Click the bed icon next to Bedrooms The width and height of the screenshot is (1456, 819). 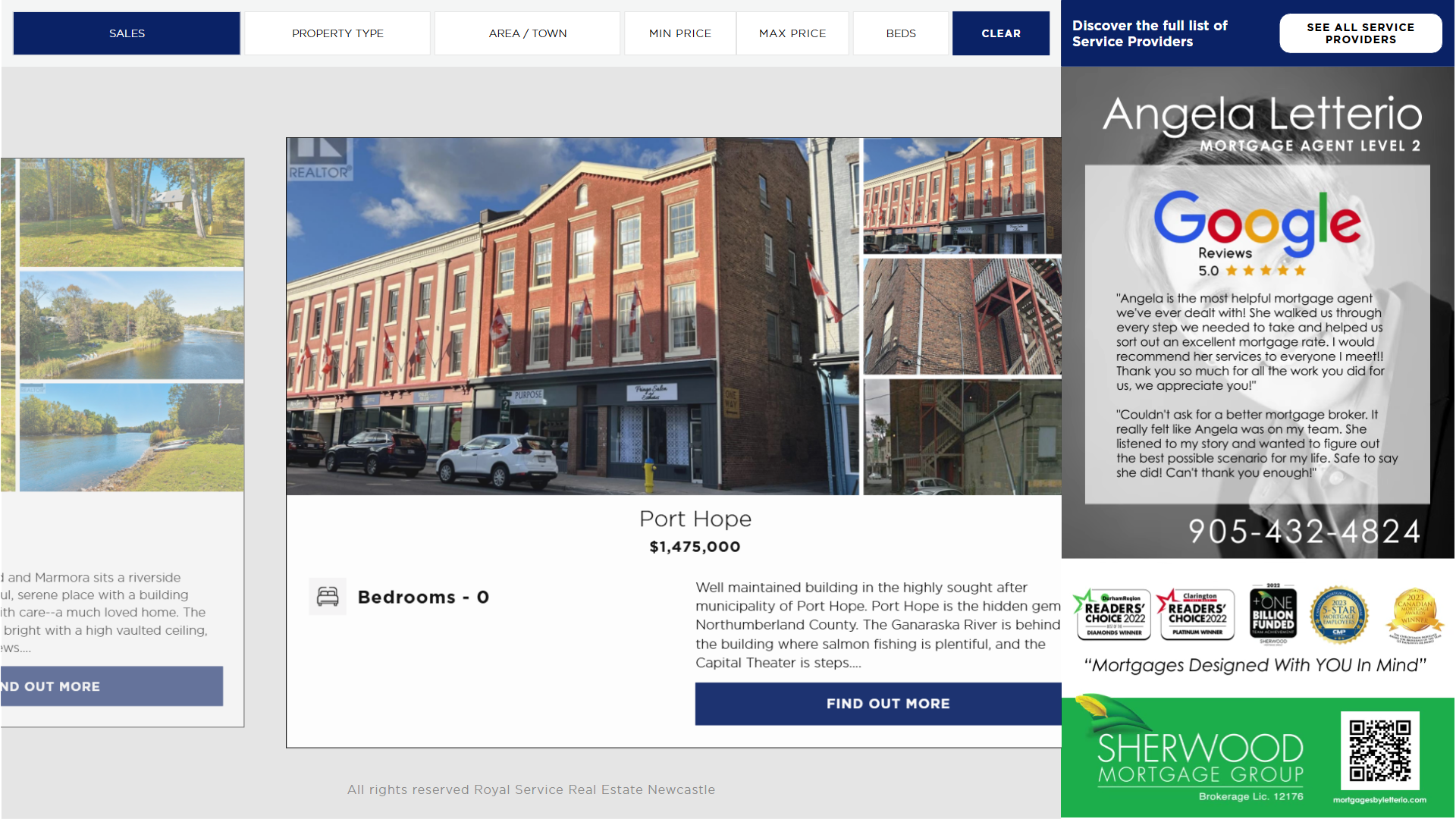tap(328, 597)
